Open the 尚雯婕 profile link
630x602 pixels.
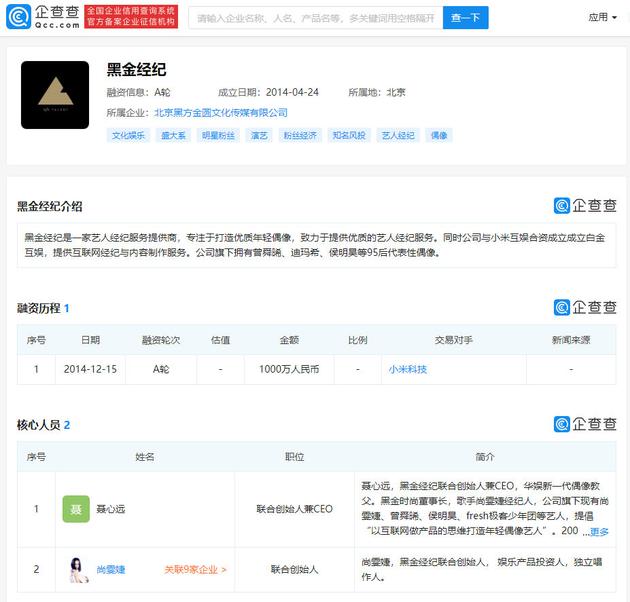coord(111,569)
